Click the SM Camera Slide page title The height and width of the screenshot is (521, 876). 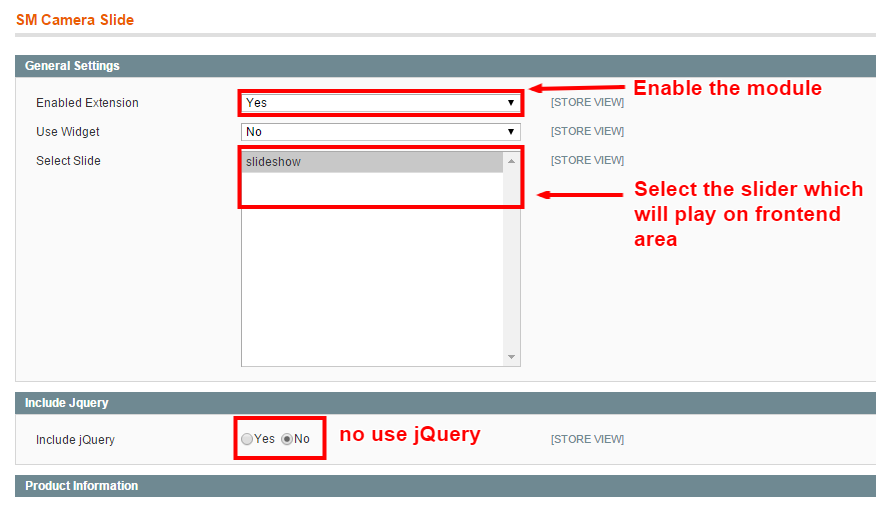(75, 20)
